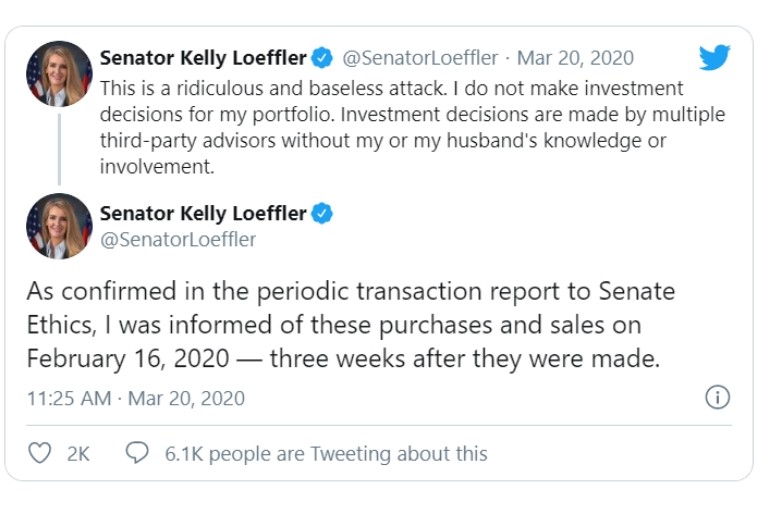Viewport: 758px width, 506px height.
Task: Open the tweet info circle icon
Action: (717, 397)
